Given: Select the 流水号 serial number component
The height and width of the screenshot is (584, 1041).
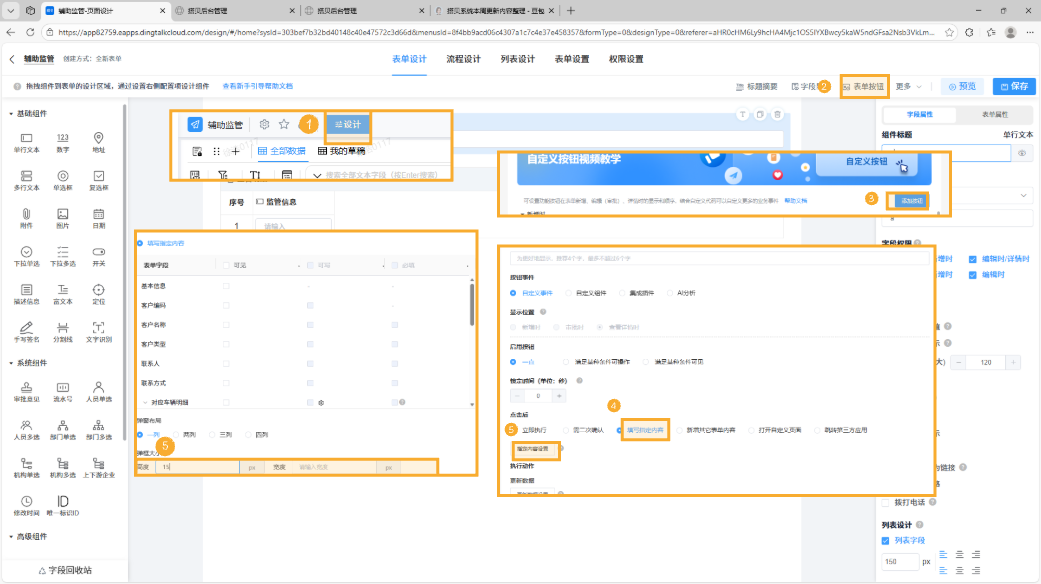Looking at the screenshot, I should pyautogui.click(x=63, y=386).
